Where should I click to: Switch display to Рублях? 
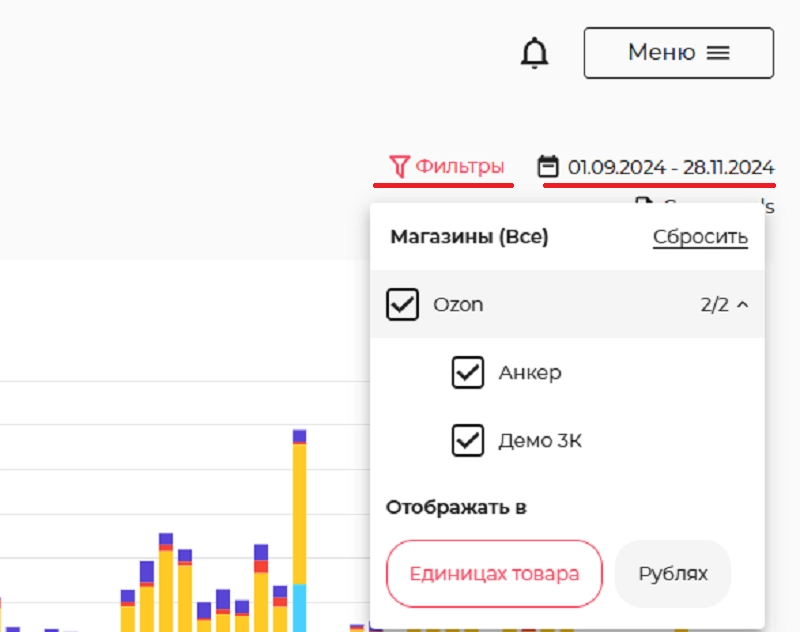[x=673, y=574]
